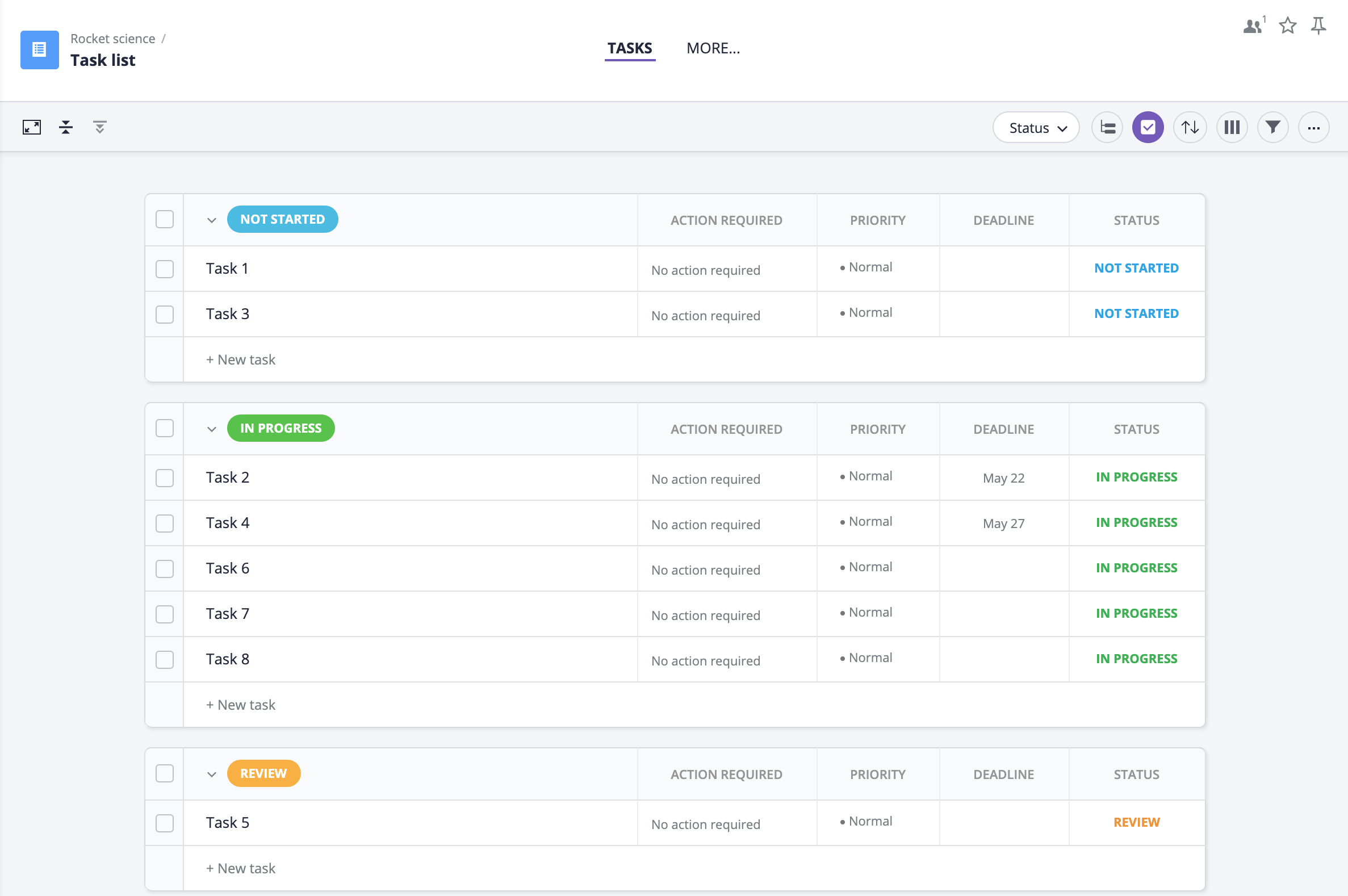Select the TASKS tab
Viewport: 1348px width, 896px height.
coord(629,47)
